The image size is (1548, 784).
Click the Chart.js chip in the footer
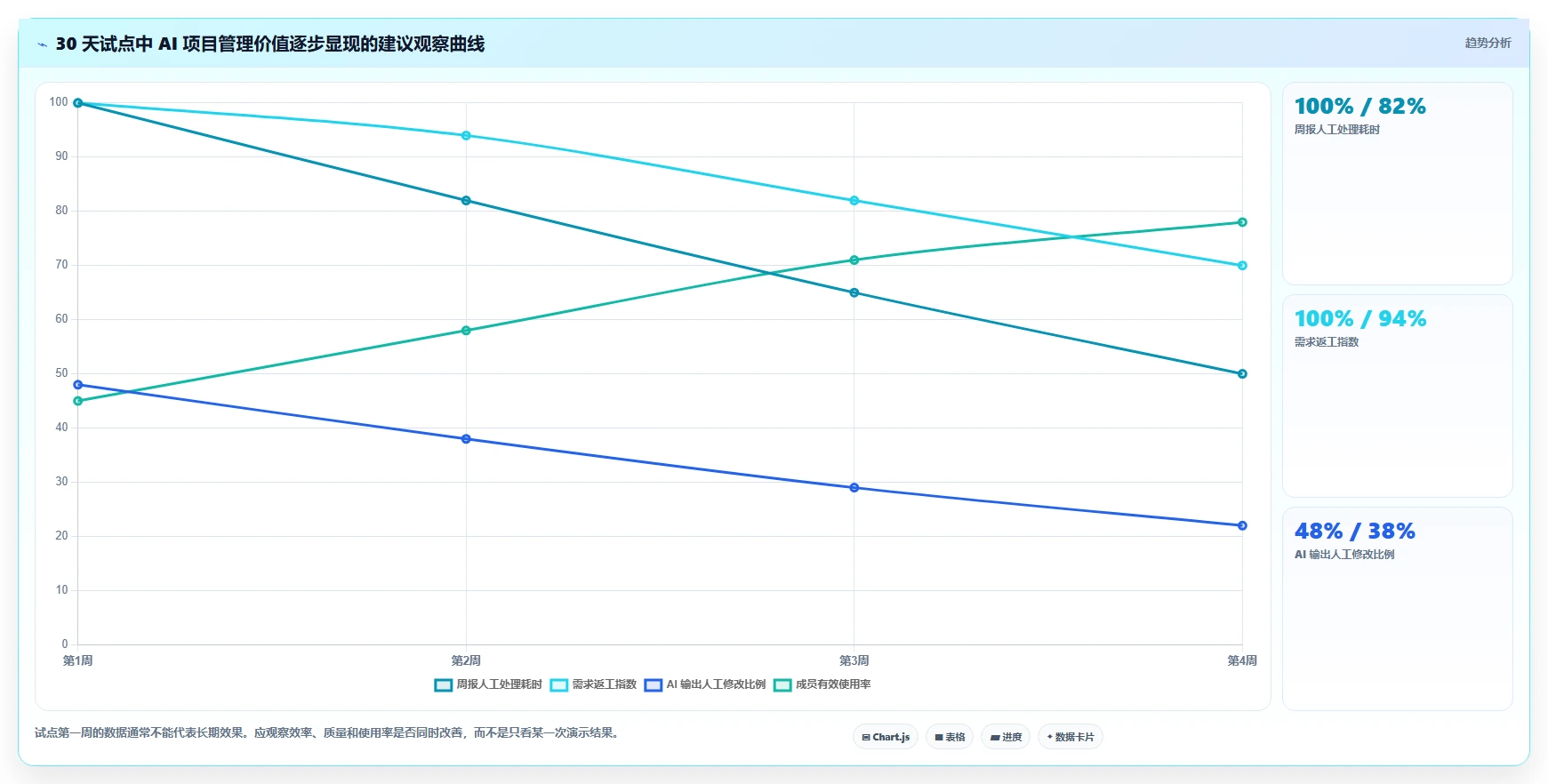(x=886, y=737)
